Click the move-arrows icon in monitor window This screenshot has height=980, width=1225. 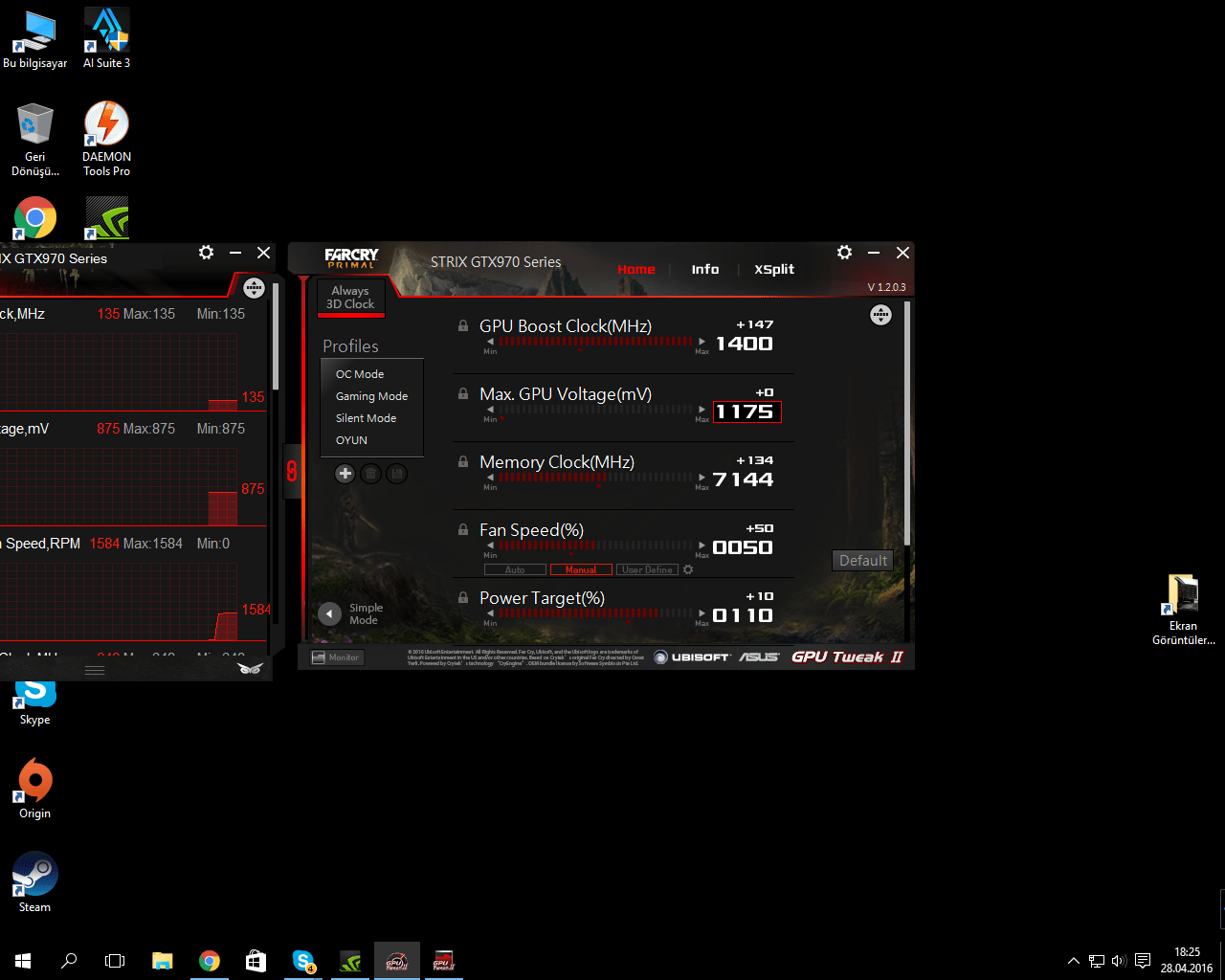pos(254,287)
